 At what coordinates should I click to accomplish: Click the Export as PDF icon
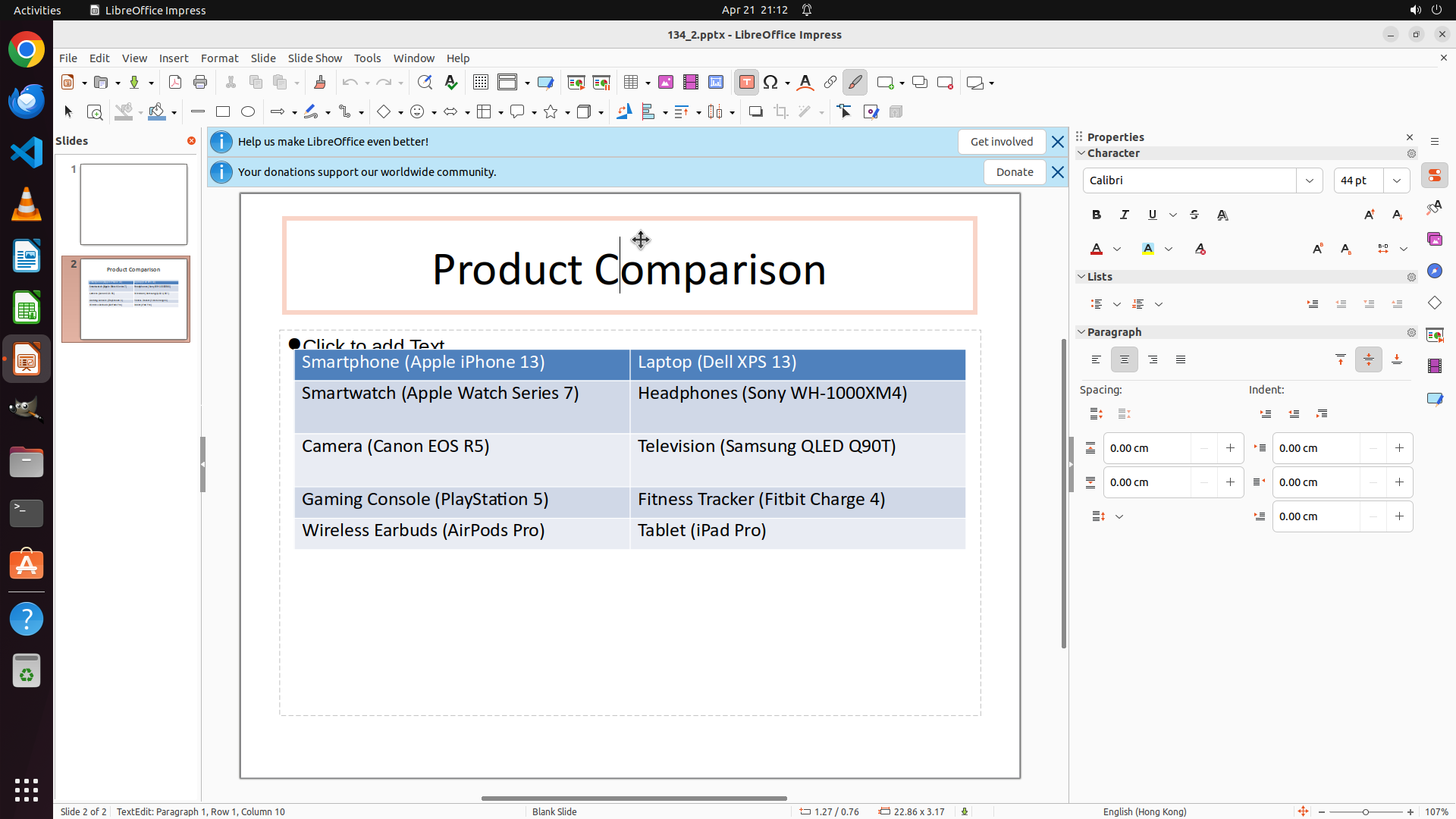pos(175,83)
